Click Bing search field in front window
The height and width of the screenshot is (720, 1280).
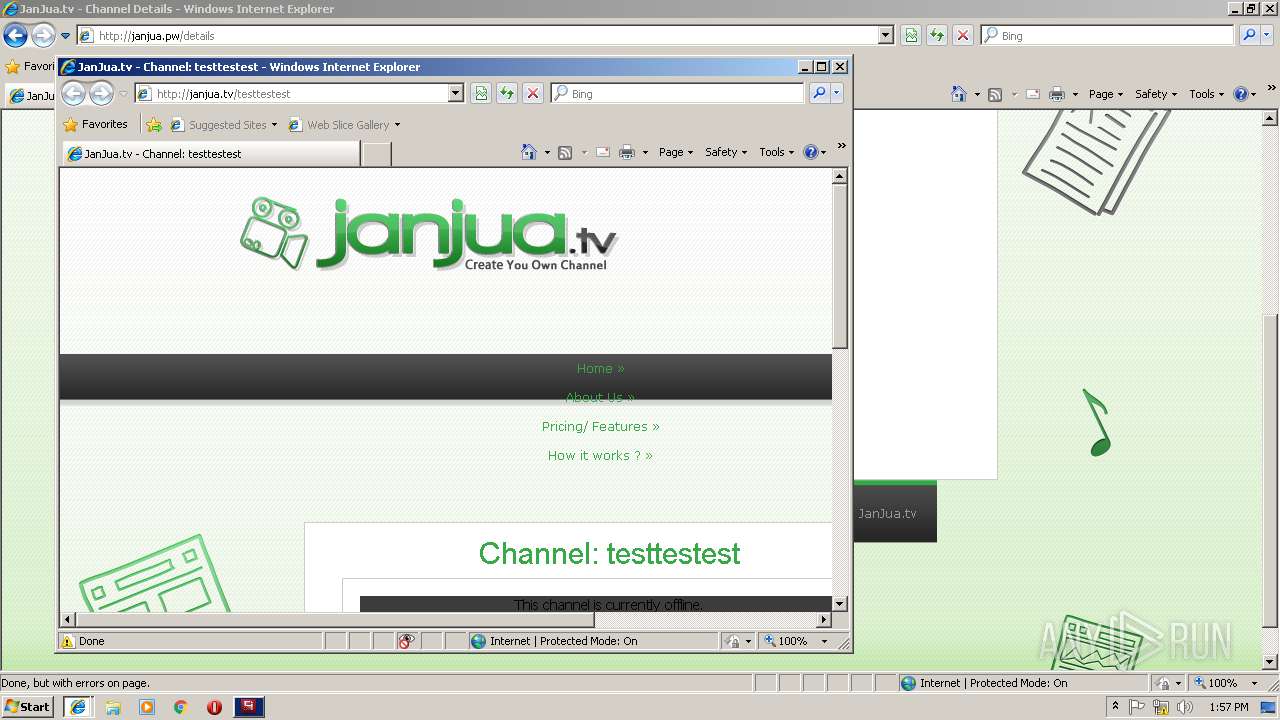pos(677,93)
